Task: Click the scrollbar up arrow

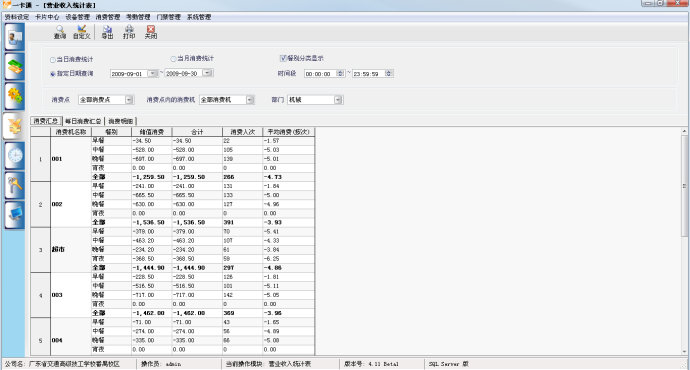Action: [684, 131]
